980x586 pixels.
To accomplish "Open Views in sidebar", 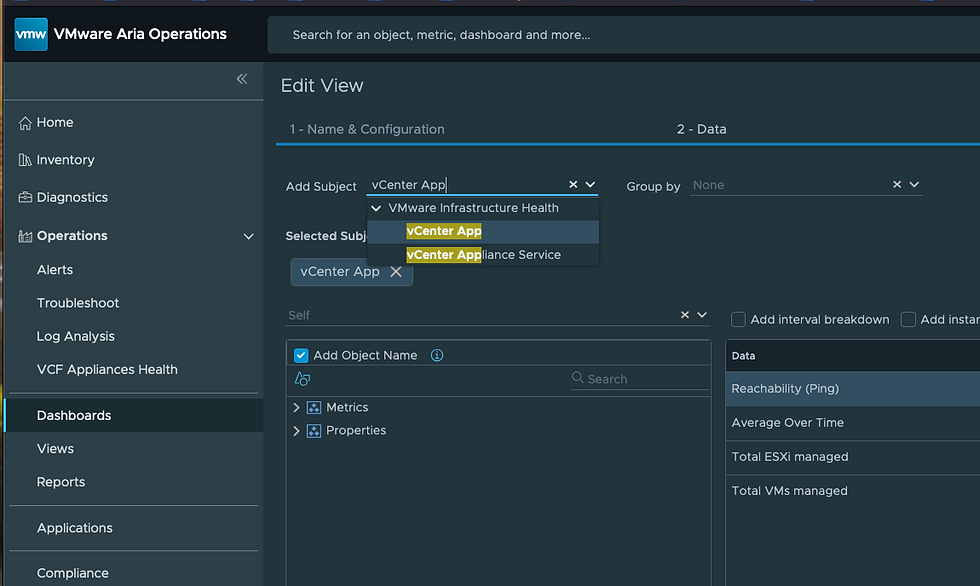I will tap(55, 449).
